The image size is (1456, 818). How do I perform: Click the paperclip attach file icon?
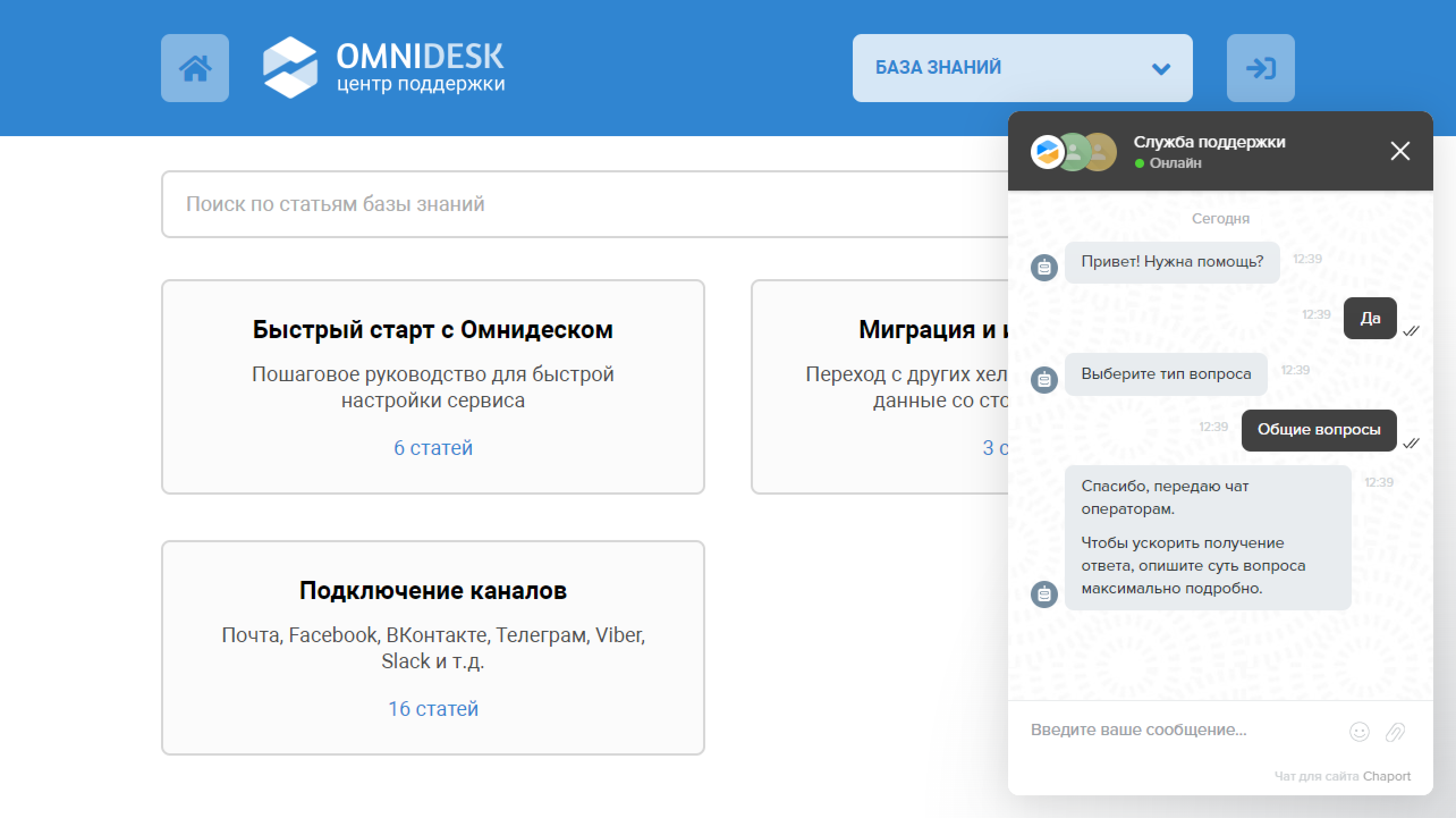pyautogui.click(x=1395, y=732)
